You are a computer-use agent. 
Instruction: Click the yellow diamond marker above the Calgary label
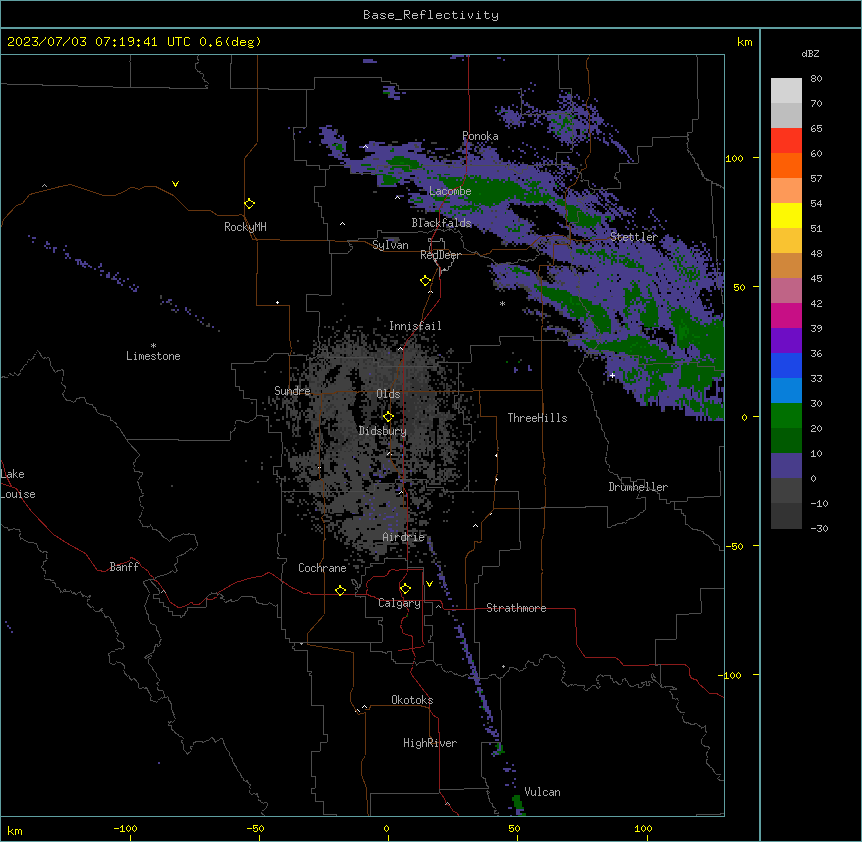[405, 589]
